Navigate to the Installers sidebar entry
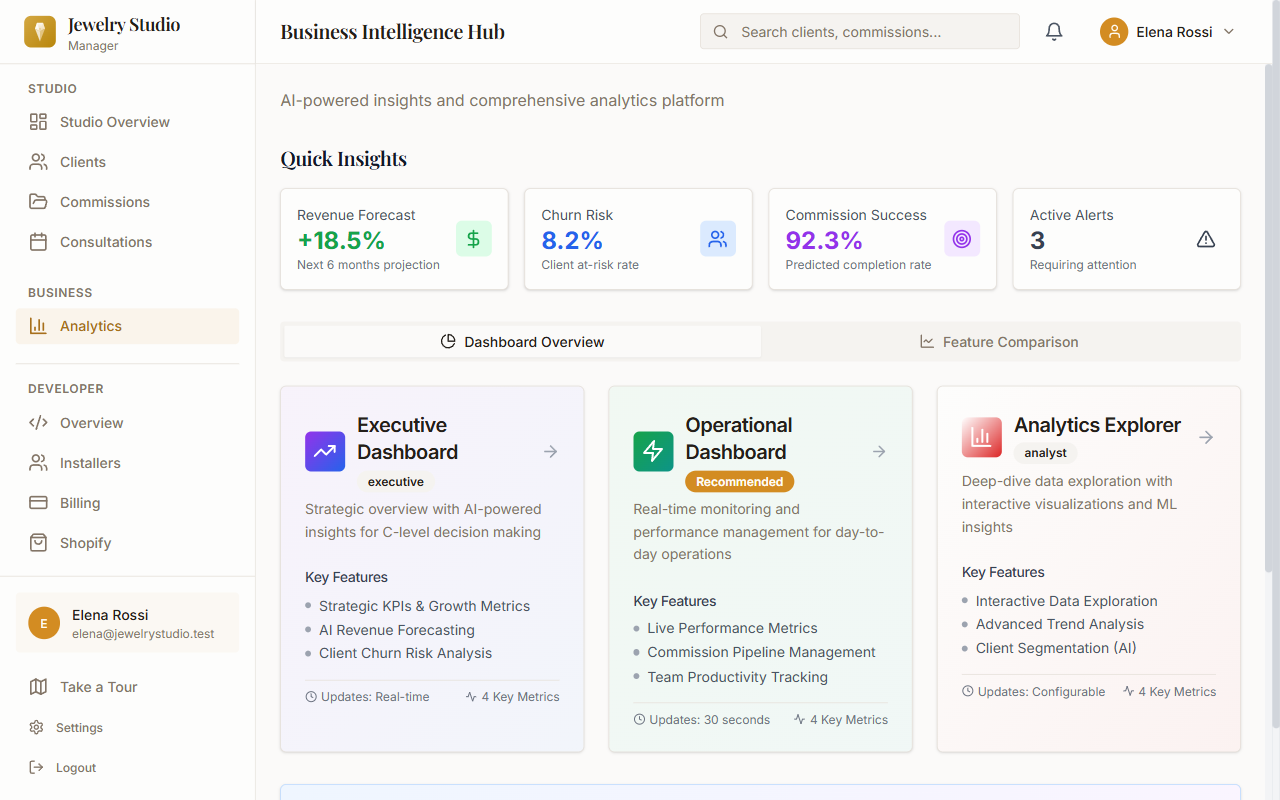The height and width of the screenshot is (800, 1280). click(89, 462)
